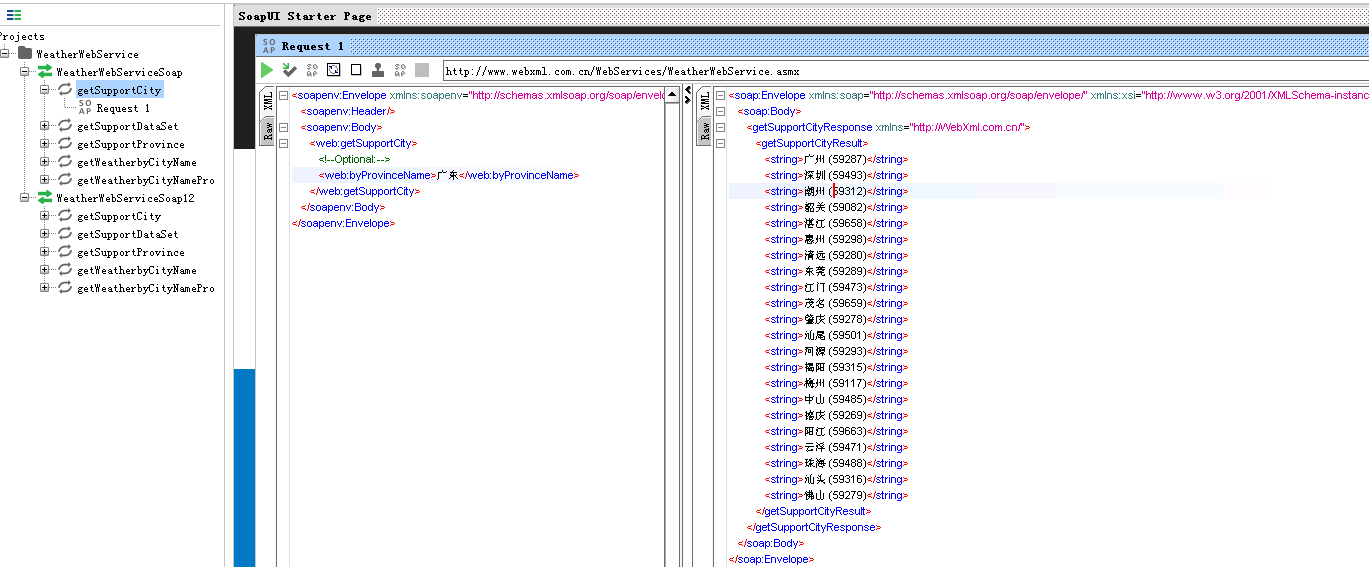Click the response string containing 59287
This screenshot has width=1369, height=567.
[x=836, y=159]
